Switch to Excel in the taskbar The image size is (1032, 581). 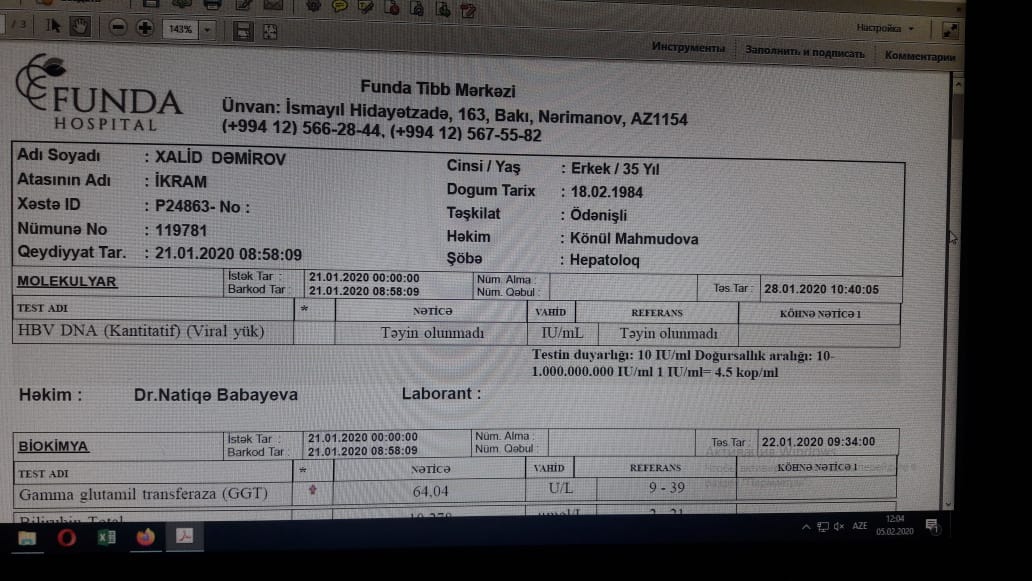tap(105, 537)
